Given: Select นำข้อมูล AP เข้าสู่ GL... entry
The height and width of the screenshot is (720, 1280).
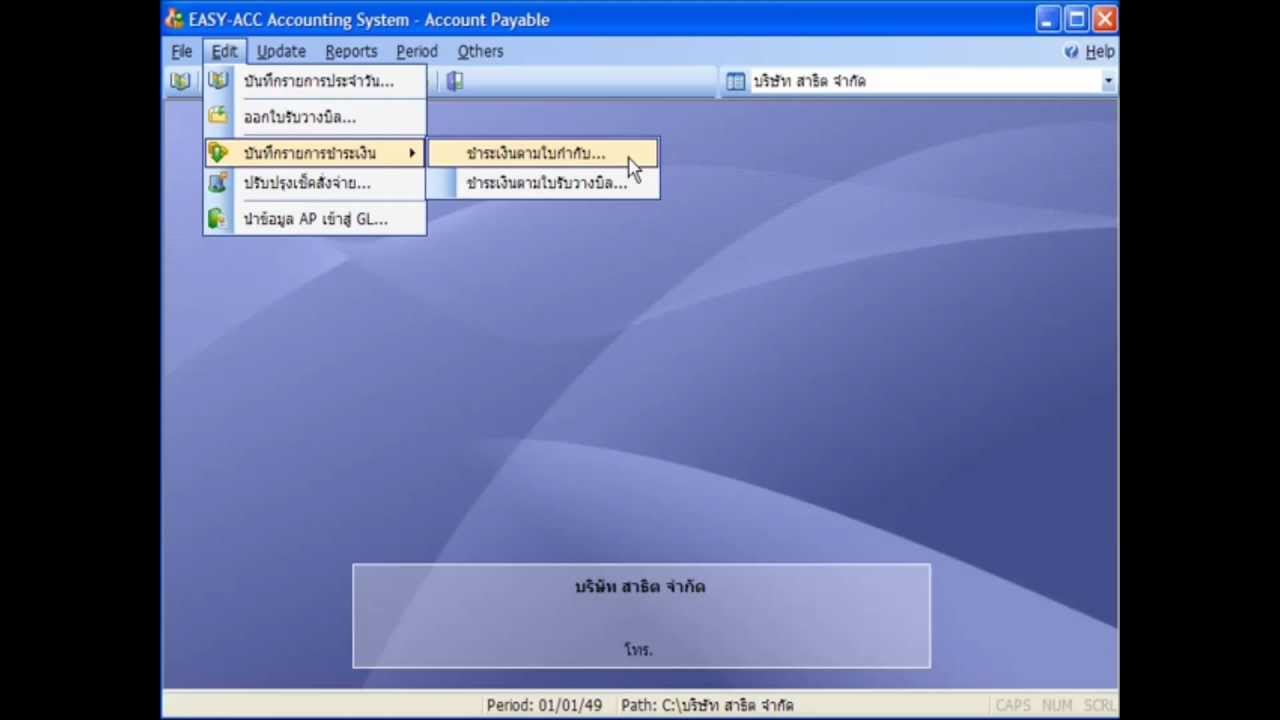Looking at the screenshot, I should point(315,219).
